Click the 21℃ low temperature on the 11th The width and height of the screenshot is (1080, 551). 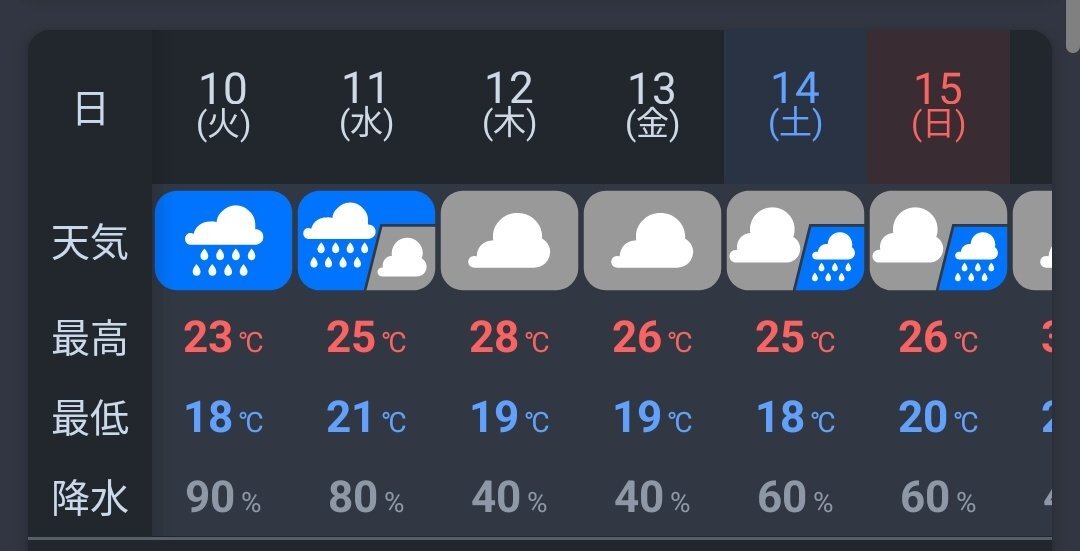366,417
